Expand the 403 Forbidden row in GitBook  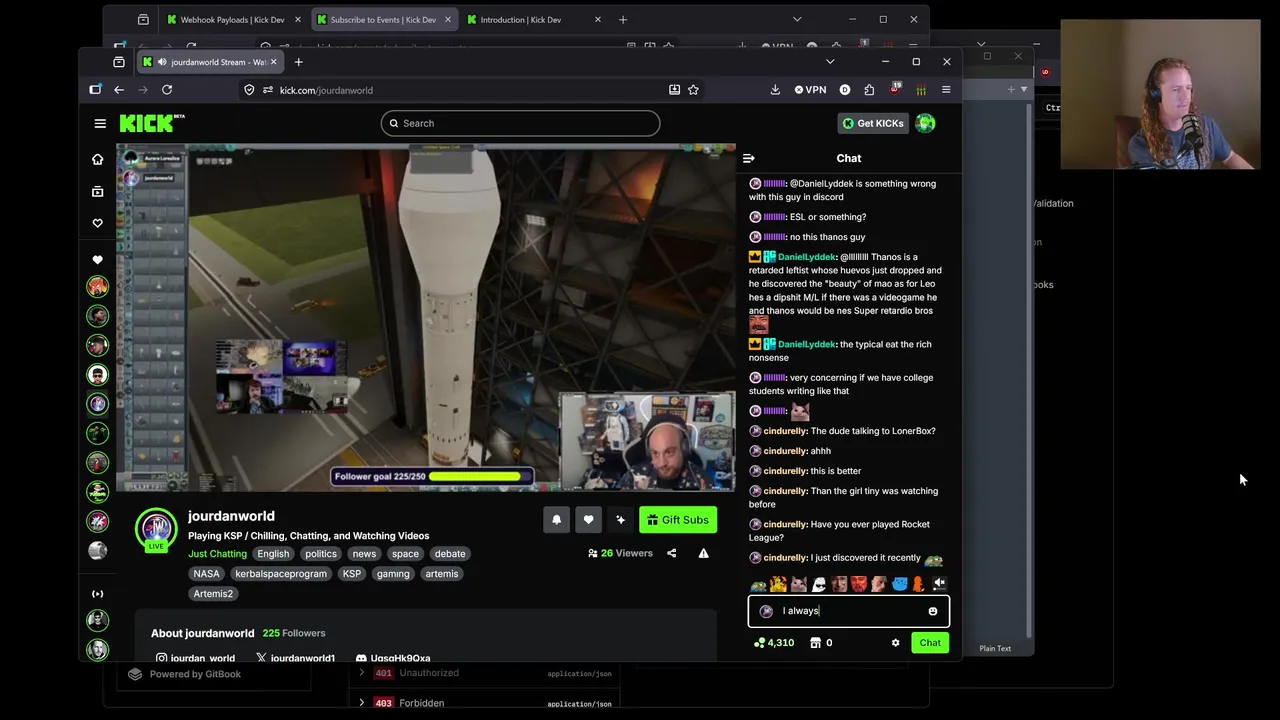362,703
